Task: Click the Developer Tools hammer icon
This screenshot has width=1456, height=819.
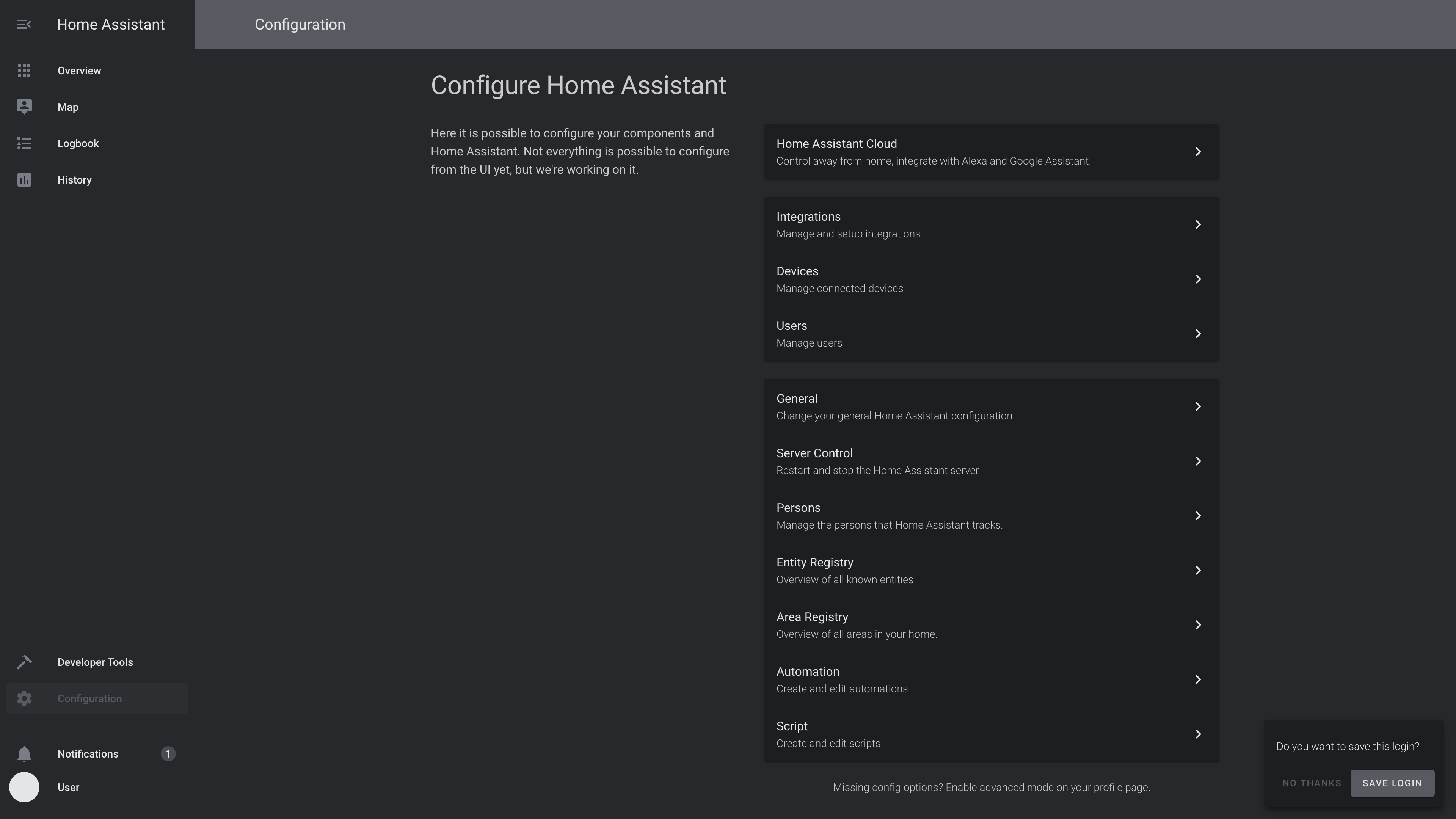Action: tap(24, 662)
